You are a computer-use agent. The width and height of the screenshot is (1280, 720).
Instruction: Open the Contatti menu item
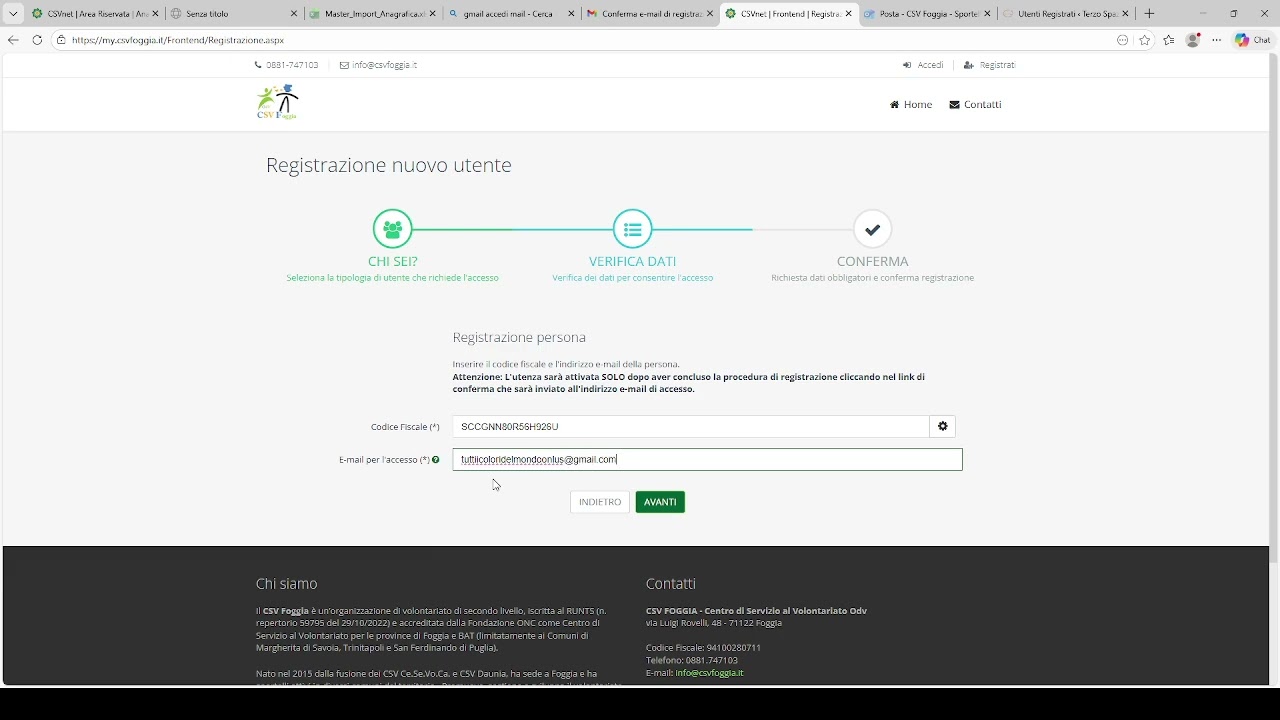[x=975, y=105]
